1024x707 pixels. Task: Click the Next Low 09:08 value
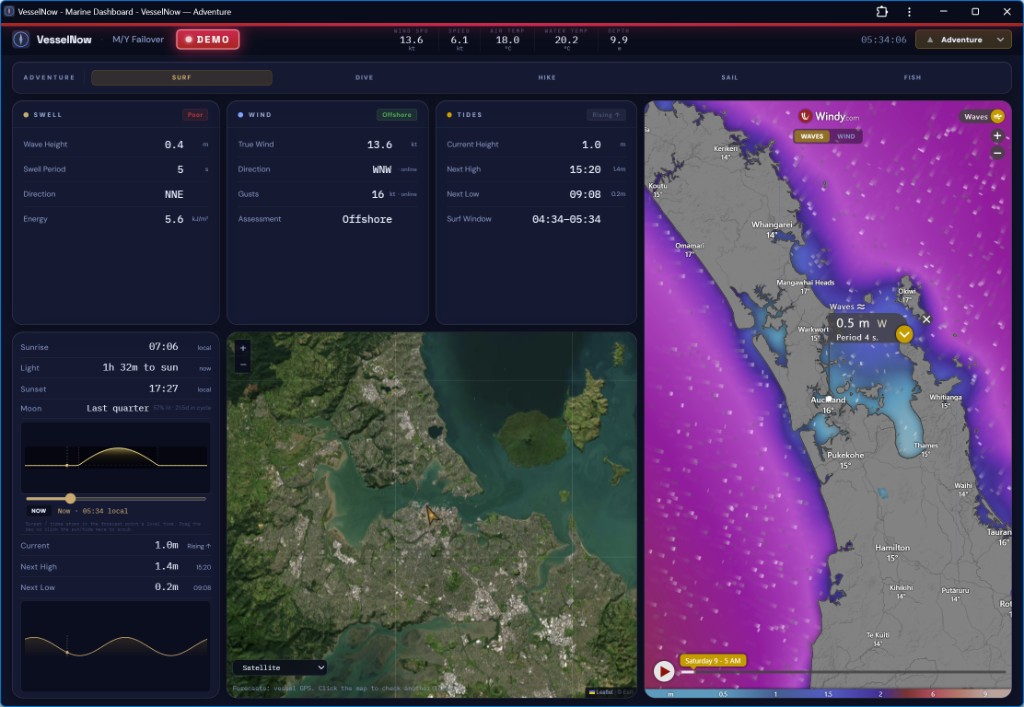coord(585,195)
